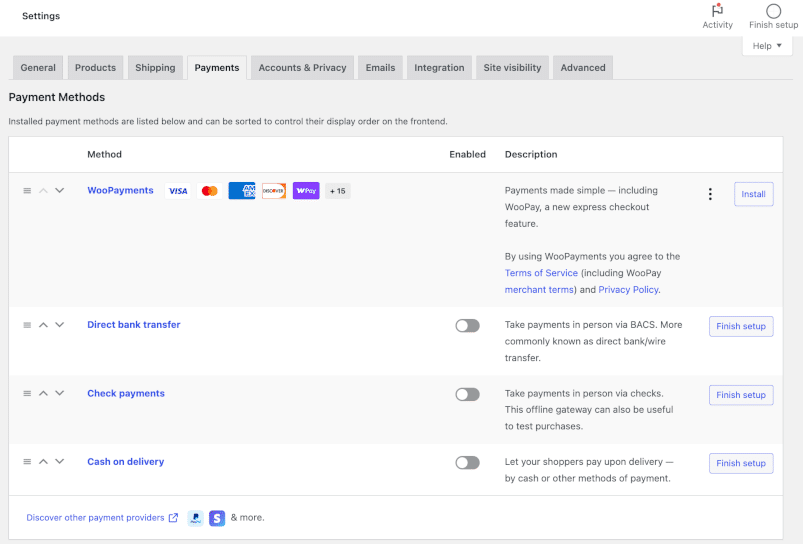The image size is (803, 544).
Task: Click the Visa card logo
Action: click(x=178, y=191)
